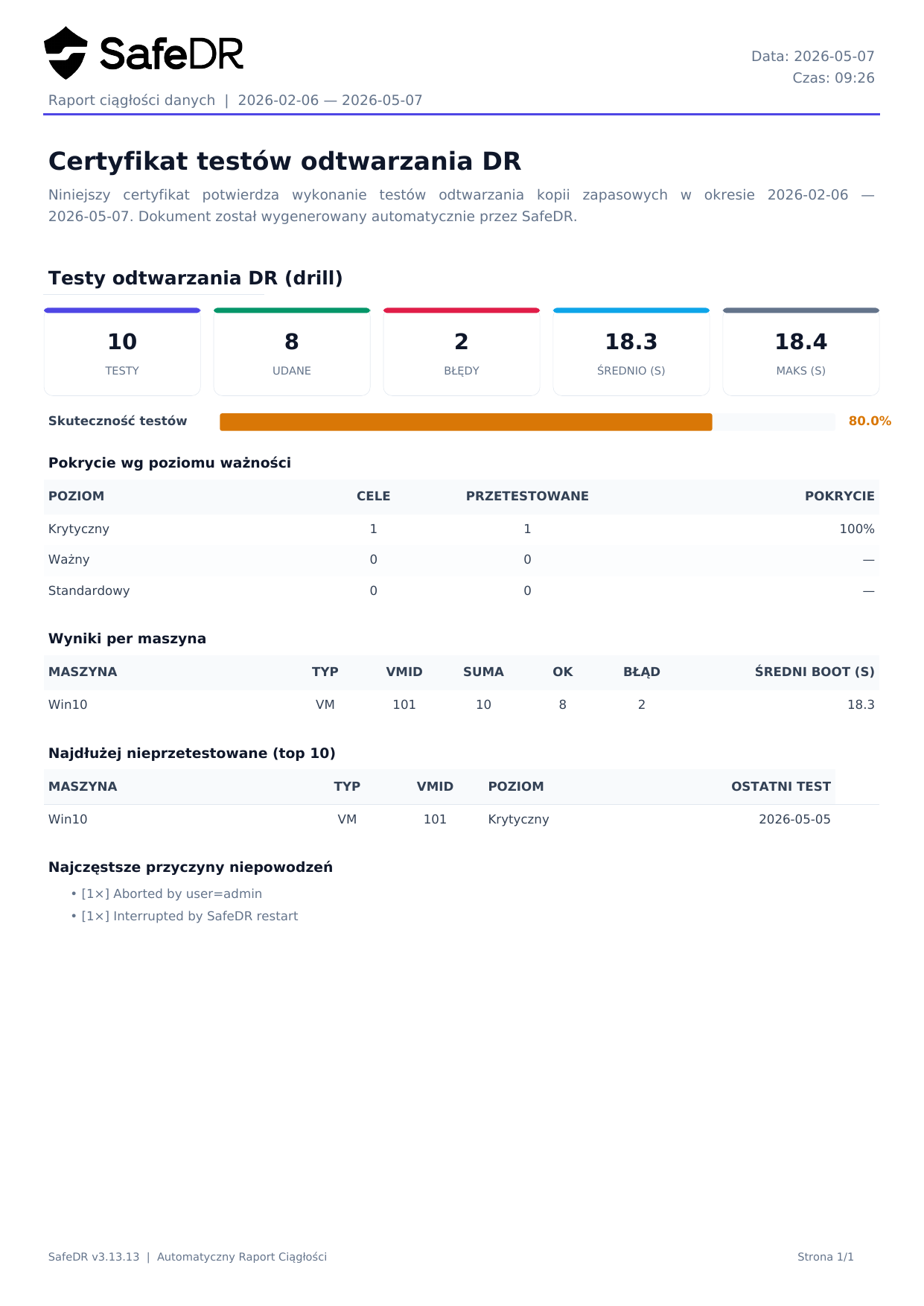Click the '80.0%' success rate value

(x=870, y=421)
